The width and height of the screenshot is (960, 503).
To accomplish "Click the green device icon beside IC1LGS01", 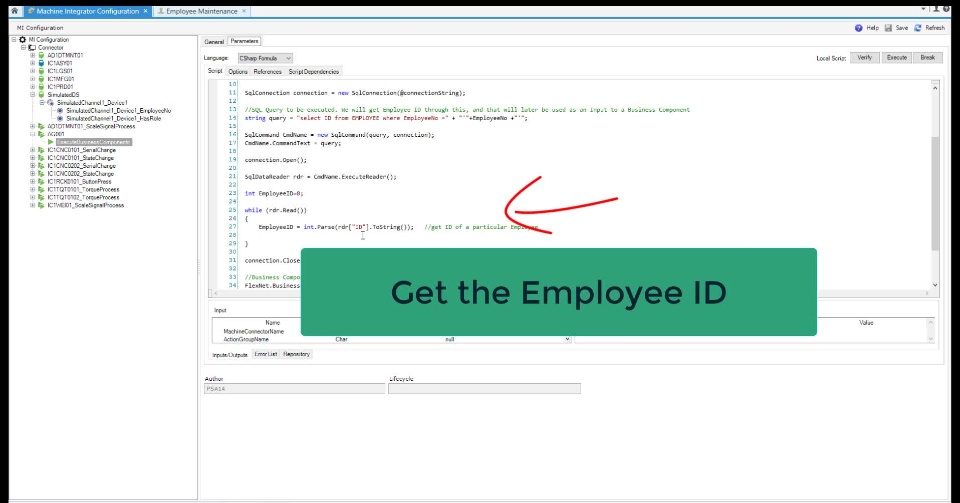I will coord(41,72).
